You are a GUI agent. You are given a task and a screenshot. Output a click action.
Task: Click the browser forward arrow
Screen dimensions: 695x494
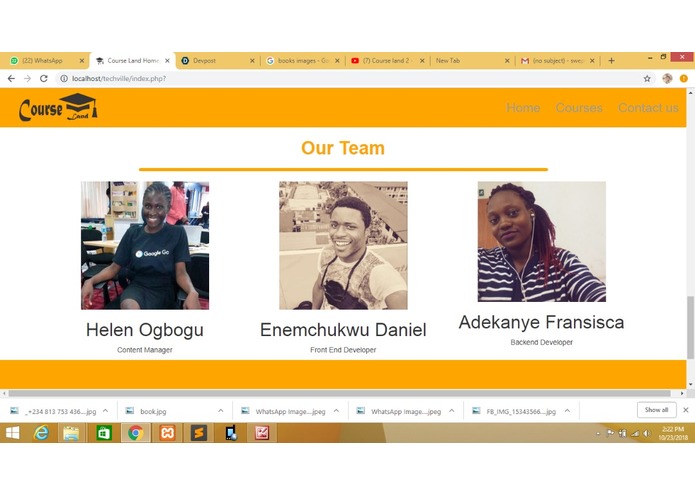pyautogui.click(x=27, y=78)
